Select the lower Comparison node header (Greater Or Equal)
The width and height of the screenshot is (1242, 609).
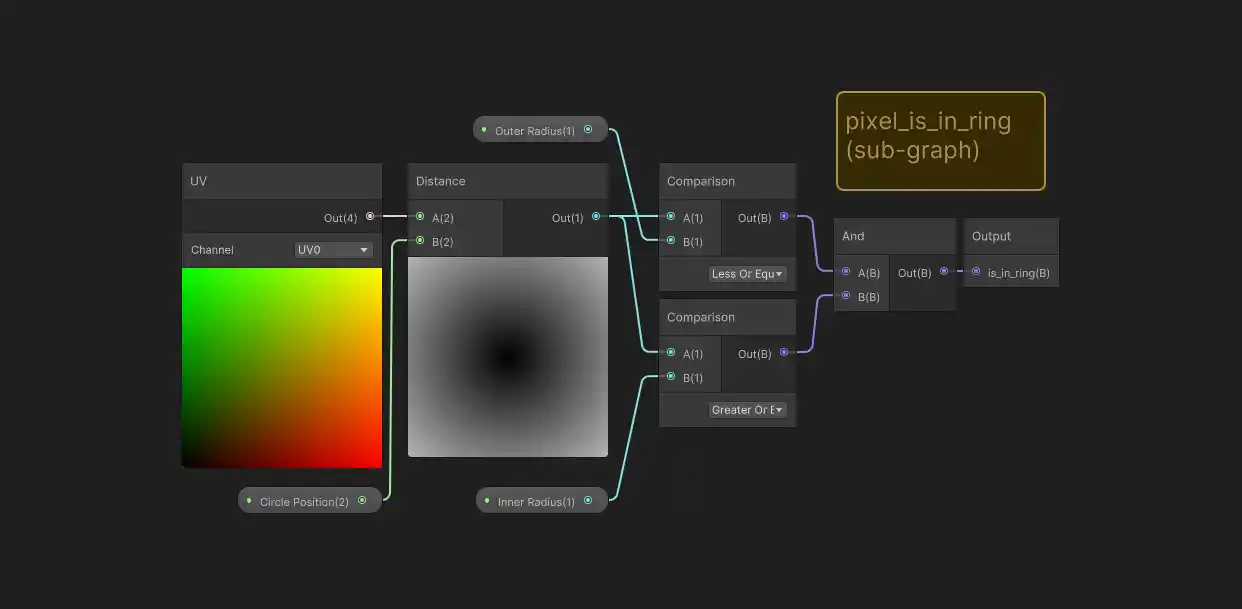pos(727,317)
